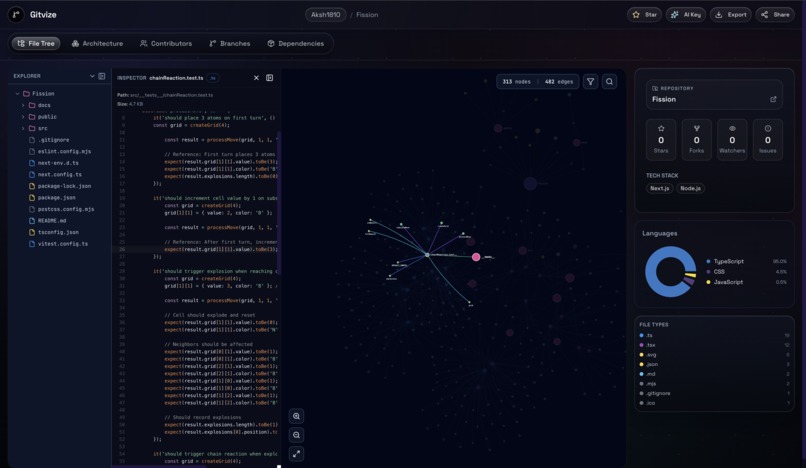Open the Architecture tab
806x468 pixels.
97,44
